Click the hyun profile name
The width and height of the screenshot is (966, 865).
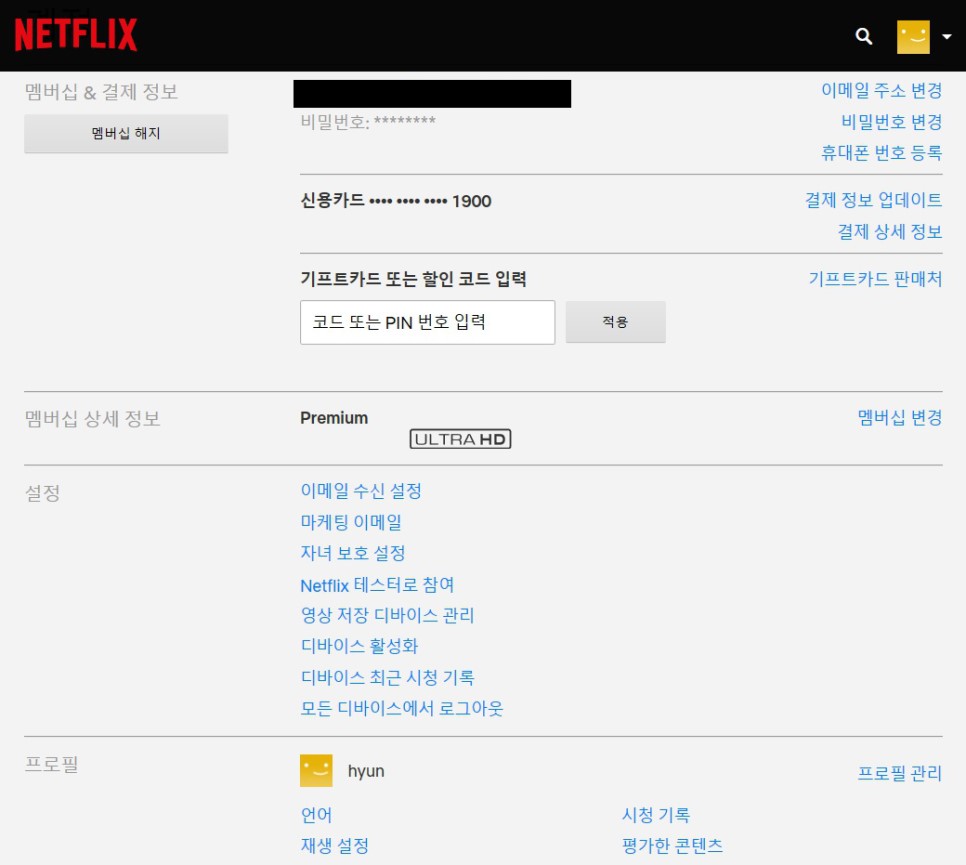[366, 771]
